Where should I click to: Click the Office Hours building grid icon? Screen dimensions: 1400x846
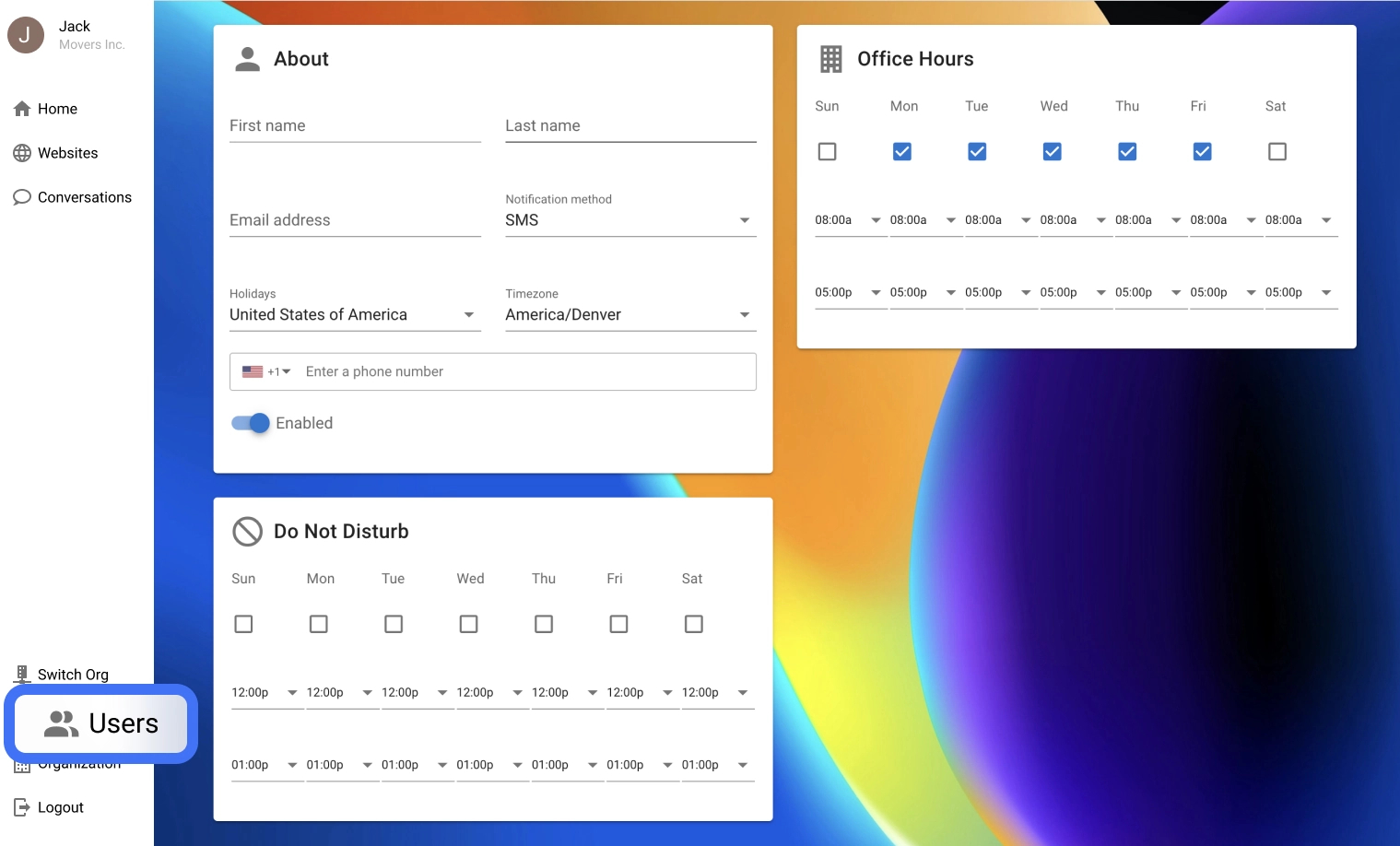point(831,59)
